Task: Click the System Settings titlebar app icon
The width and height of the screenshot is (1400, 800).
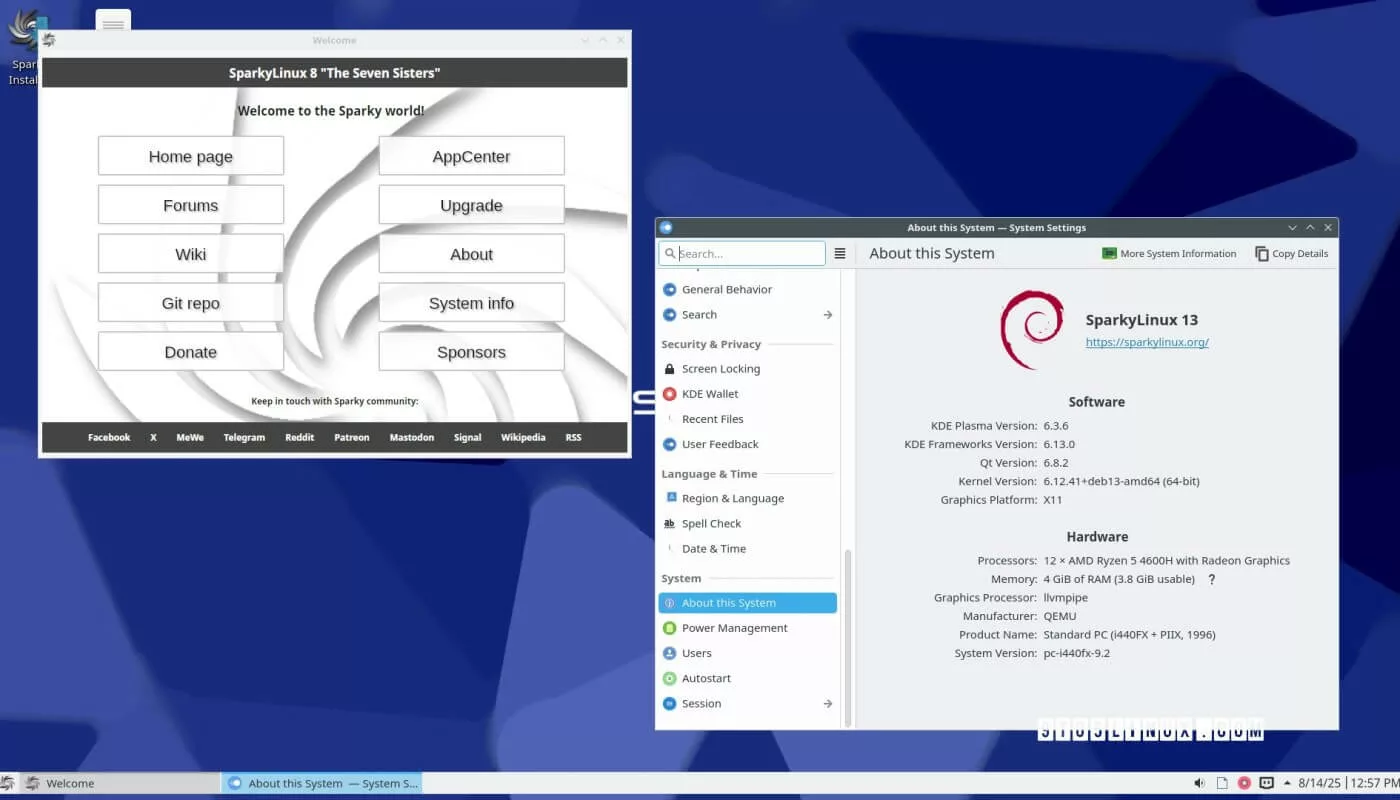Action: pyautogui.click(x=667, y=228)
